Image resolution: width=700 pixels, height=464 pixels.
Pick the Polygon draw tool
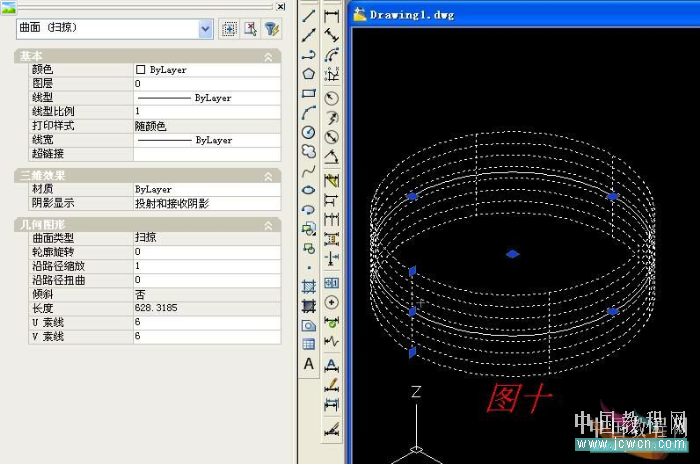click(309, 73)
